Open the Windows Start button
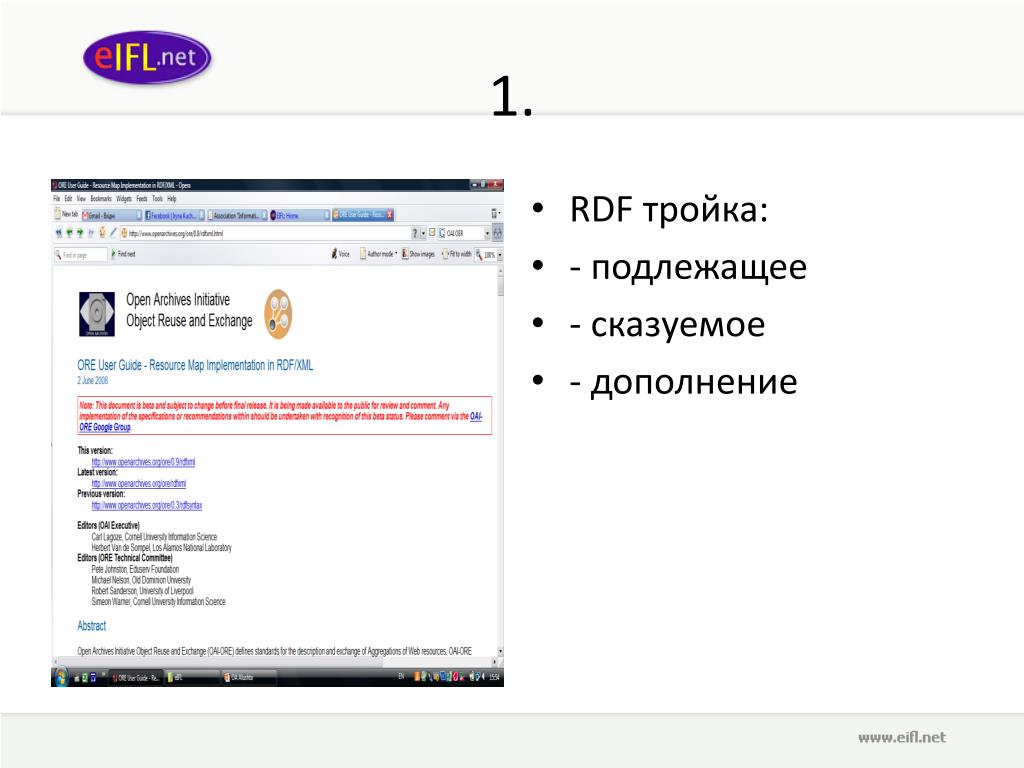 [61, 677]
